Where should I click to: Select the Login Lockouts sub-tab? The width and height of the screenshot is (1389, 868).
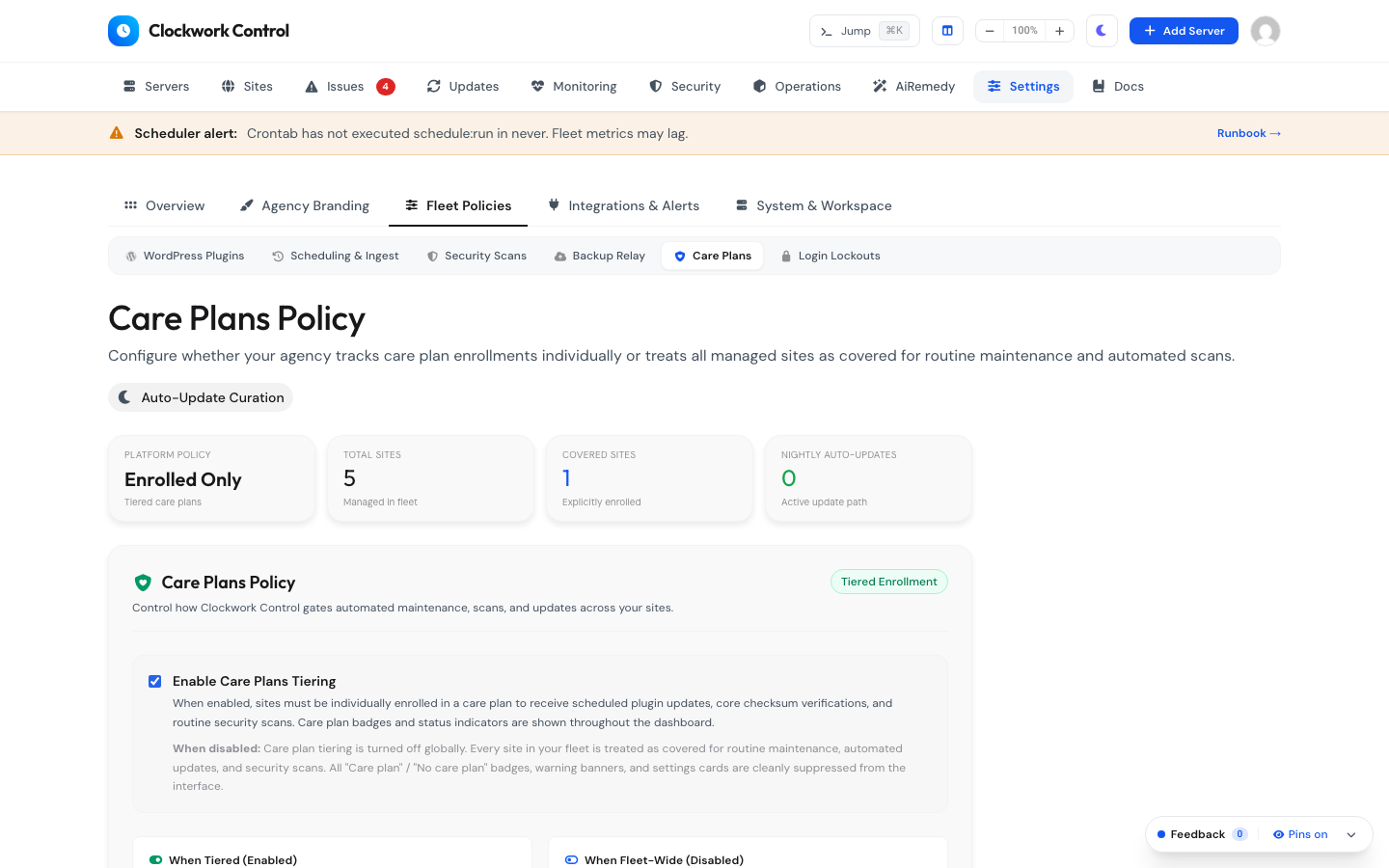(x=830, y=256)
